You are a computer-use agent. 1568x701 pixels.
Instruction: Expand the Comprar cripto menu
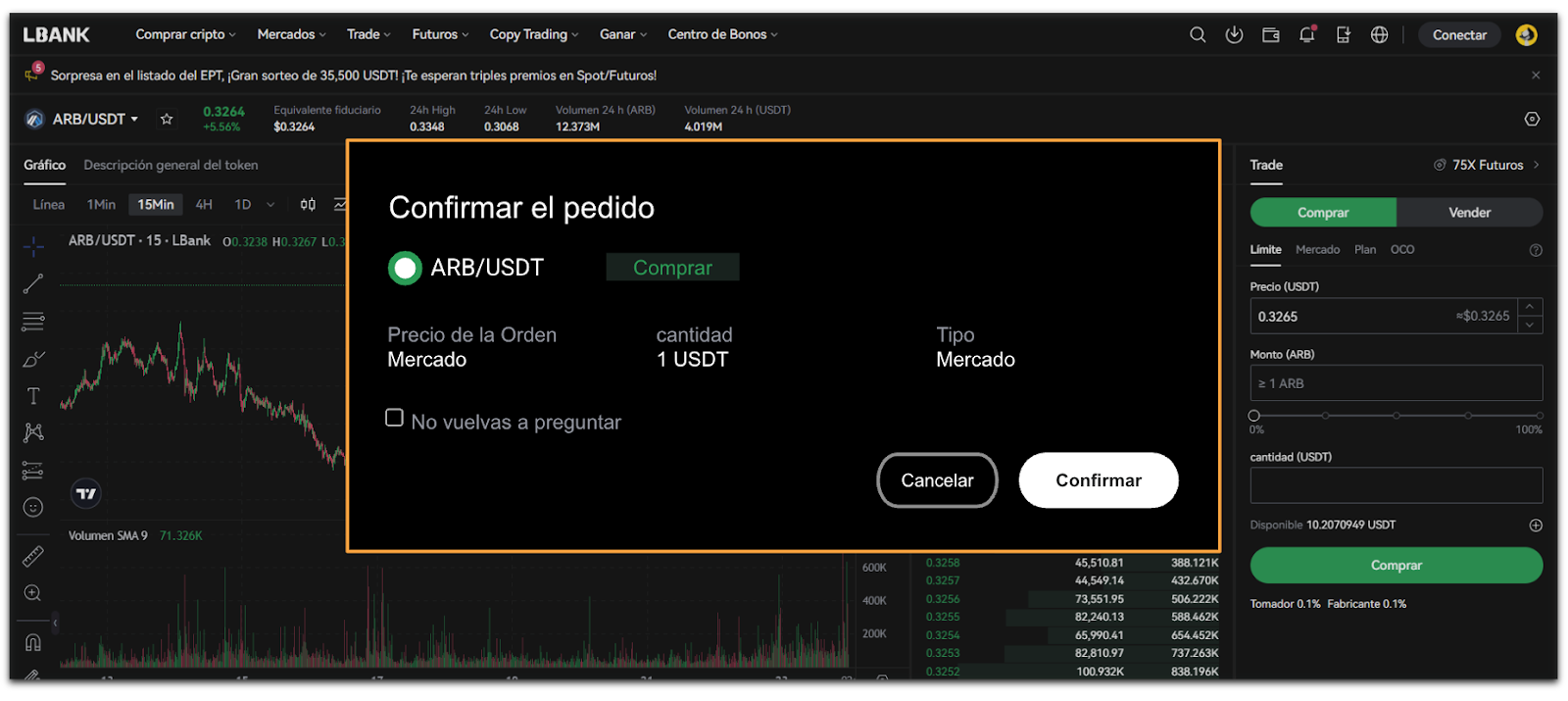(x=185, y=34)
